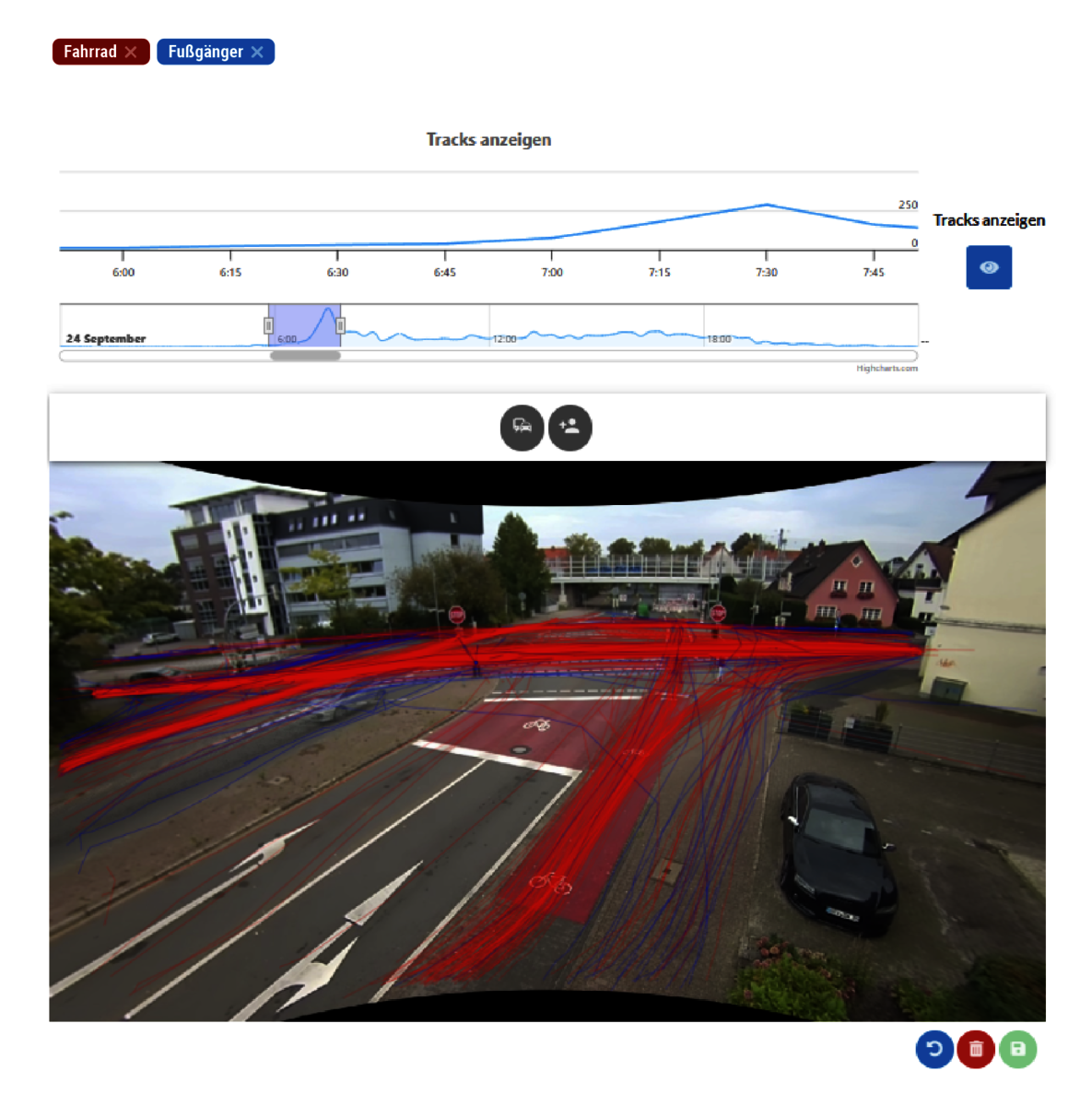Remove the Fußgänger filter via its X
The height and width of the screenshot is (1106, 1092).
259,52
